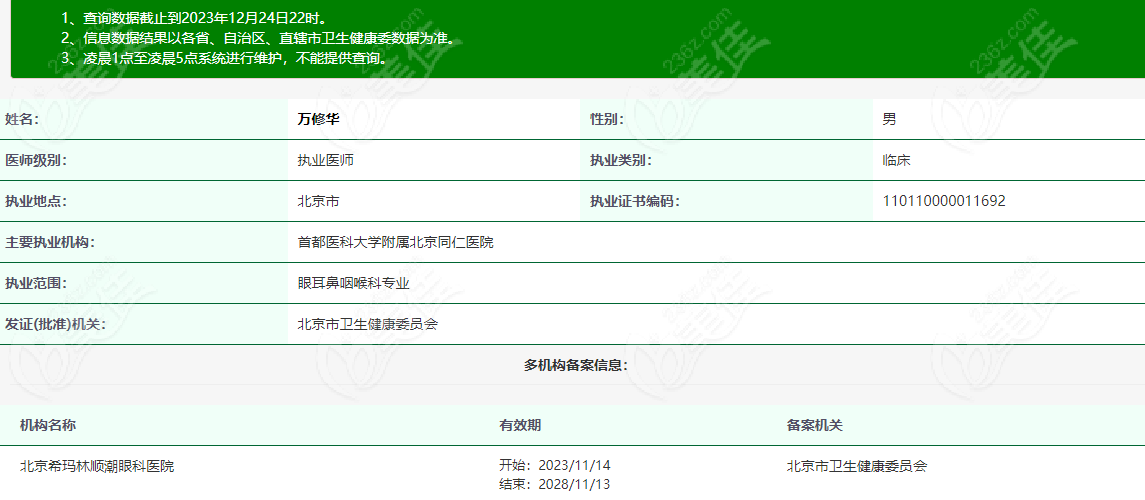Click the end date 2028/11/13
This screenshot has height=500, width=1145.
click(x=573, y=485)
